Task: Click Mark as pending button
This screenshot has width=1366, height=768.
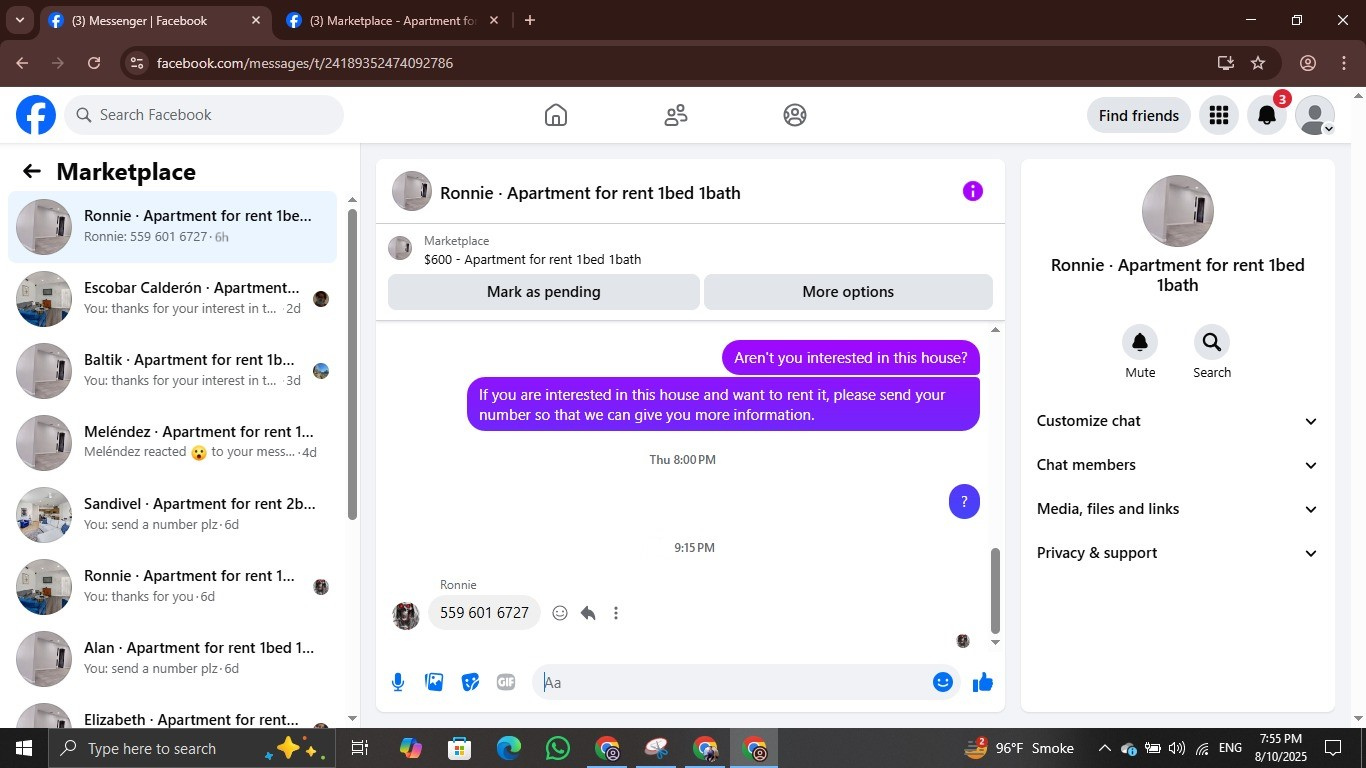Action: click(544, 292)
